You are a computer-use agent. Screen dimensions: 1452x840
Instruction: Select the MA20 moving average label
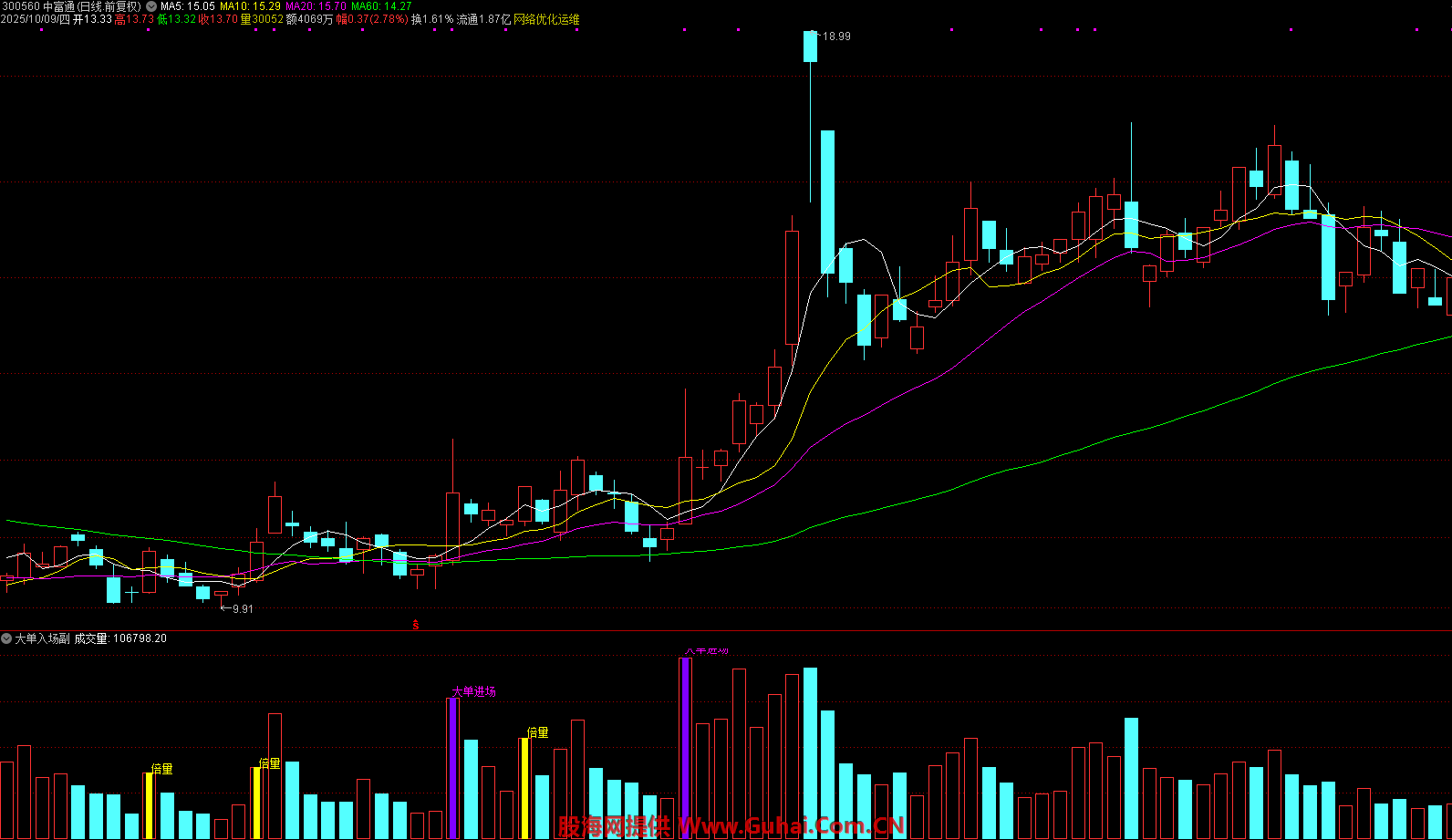(x=316, y=6)
